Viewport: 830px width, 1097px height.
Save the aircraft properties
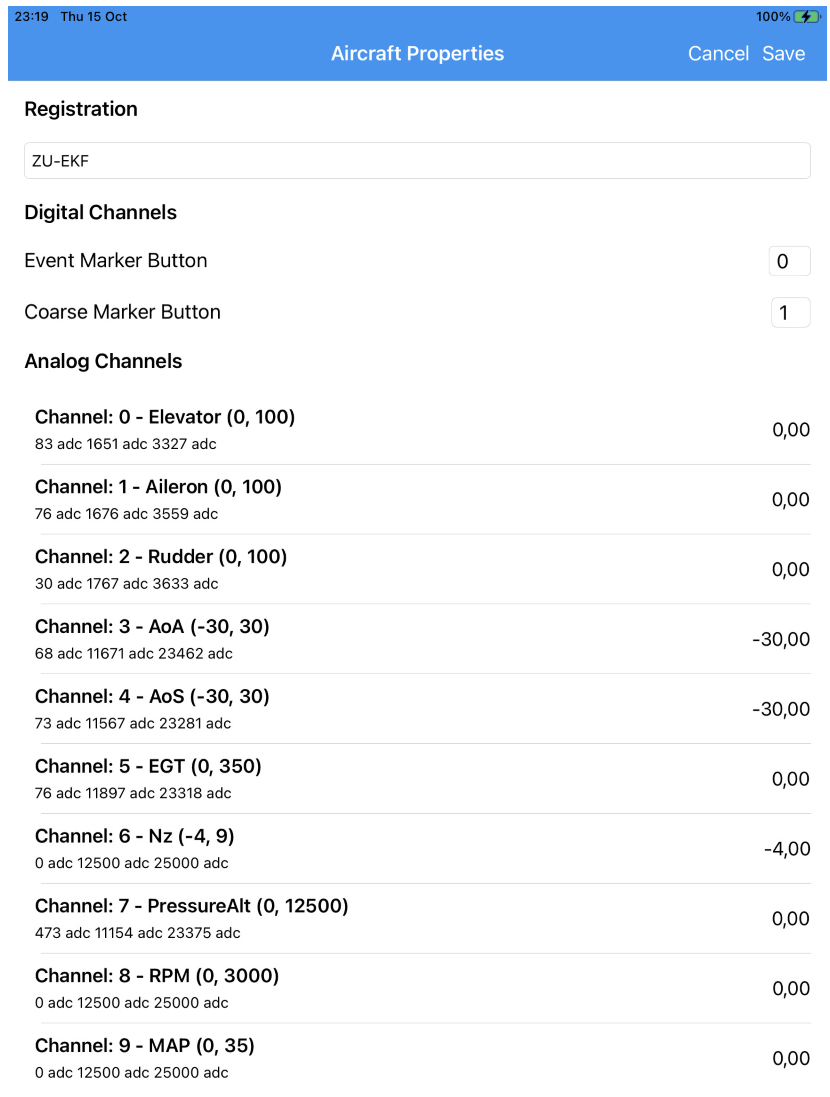click(x=783, y=54)
